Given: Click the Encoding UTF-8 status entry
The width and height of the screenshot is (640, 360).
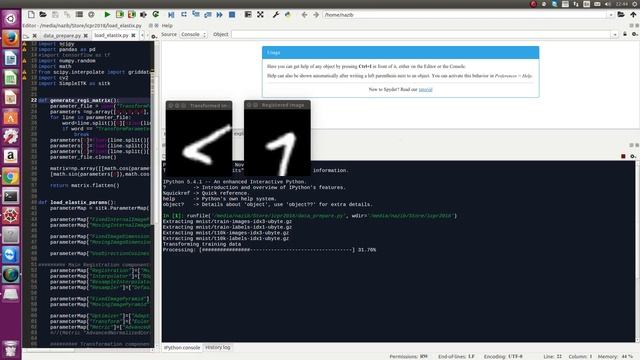Looking at the screenshot, I should [x=503, y=356].
